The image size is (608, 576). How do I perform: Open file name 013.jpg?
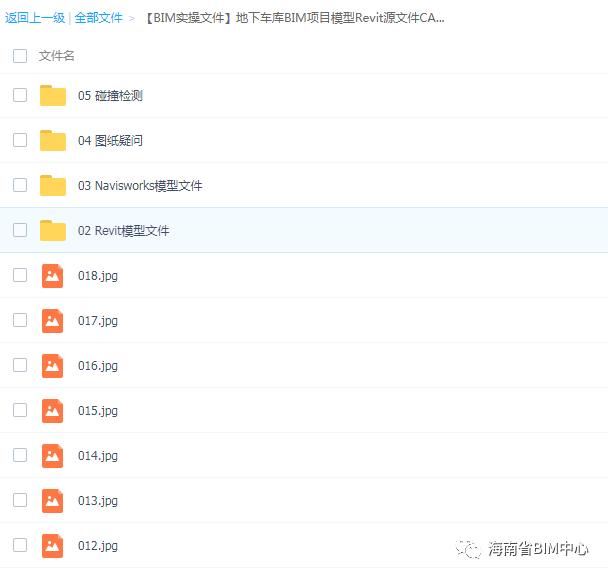point(98,501)
